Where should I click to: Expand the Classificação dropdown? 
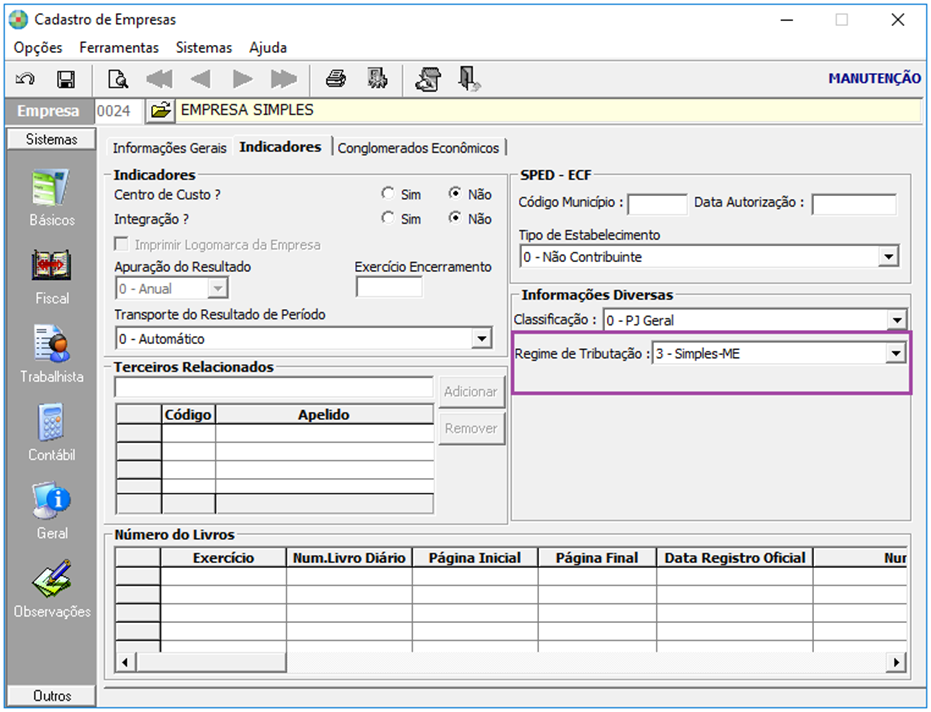[897, 320]
